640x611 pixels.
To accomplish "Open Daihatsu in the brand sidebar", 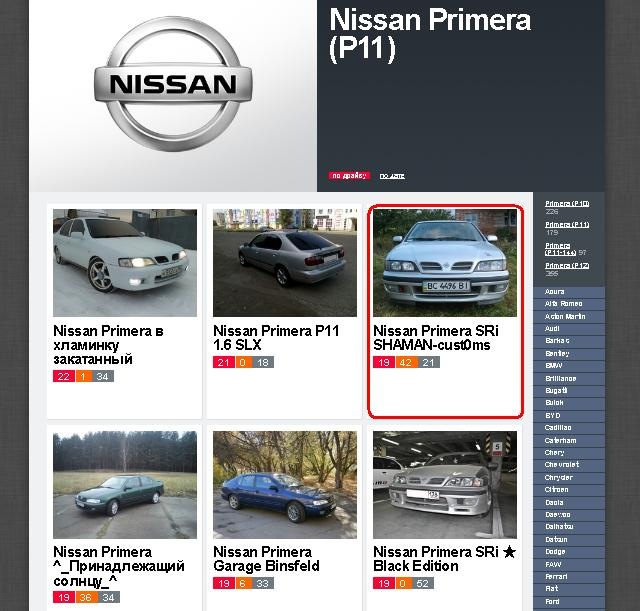I will coord(559,527).
